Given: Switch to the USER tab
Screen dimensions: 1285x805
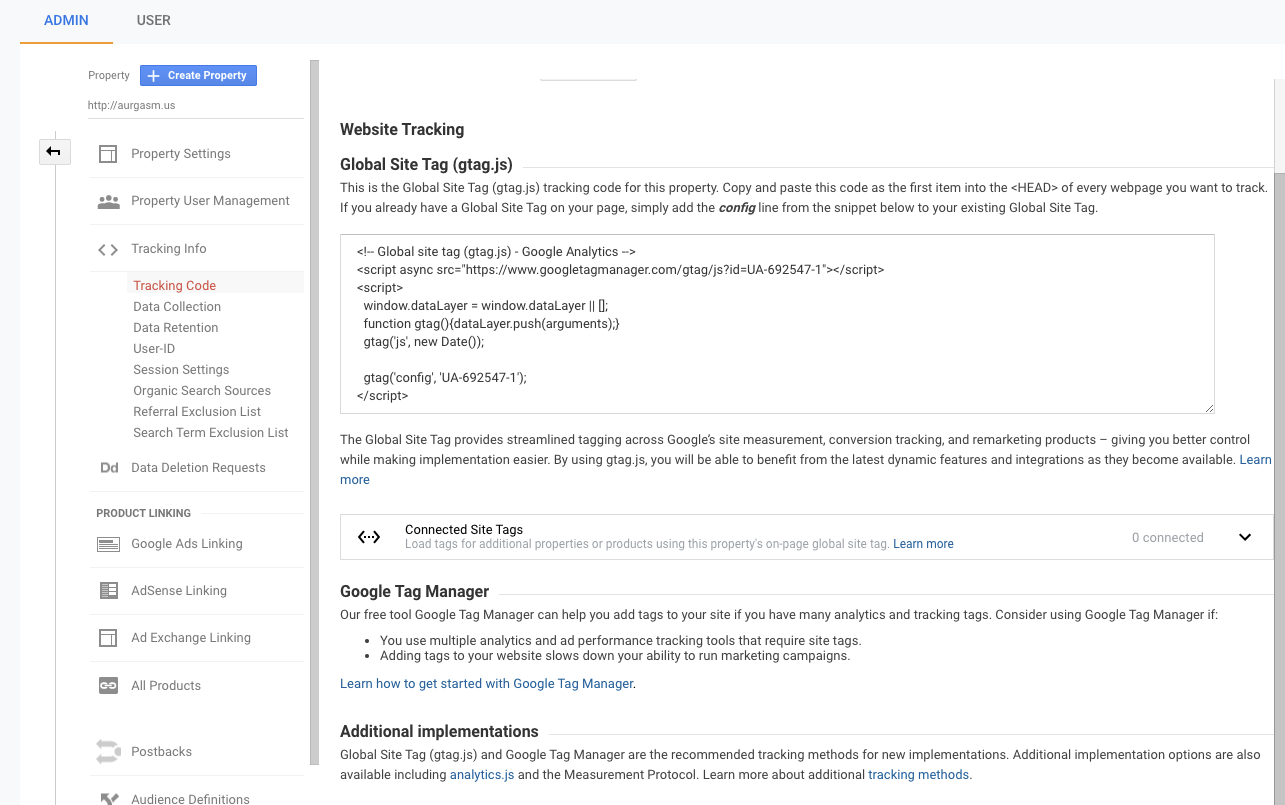Looking at the screenshot, I should point(153,20).
